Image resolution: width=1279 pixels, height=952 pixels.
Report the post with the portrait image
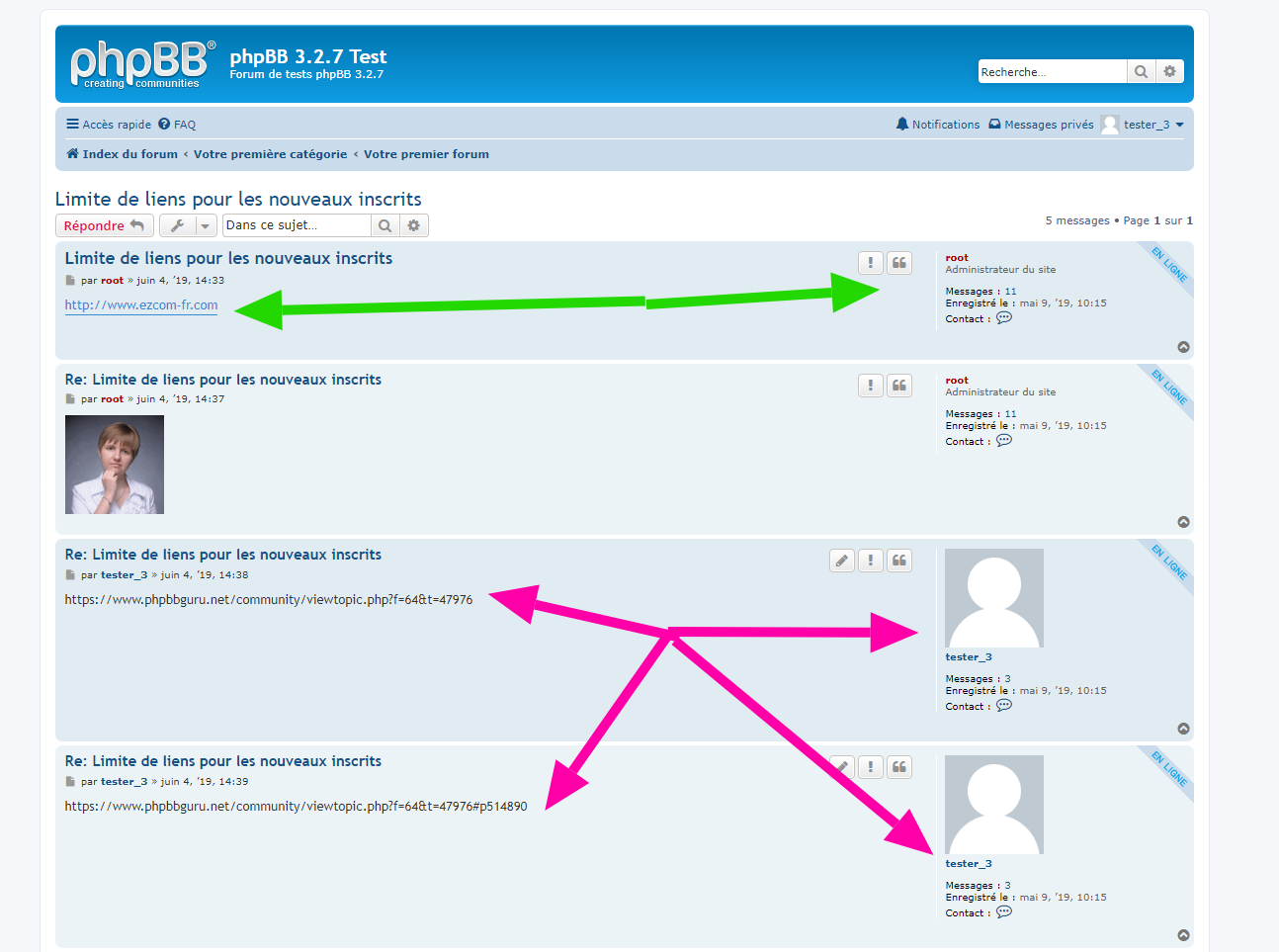coord(870,386)
